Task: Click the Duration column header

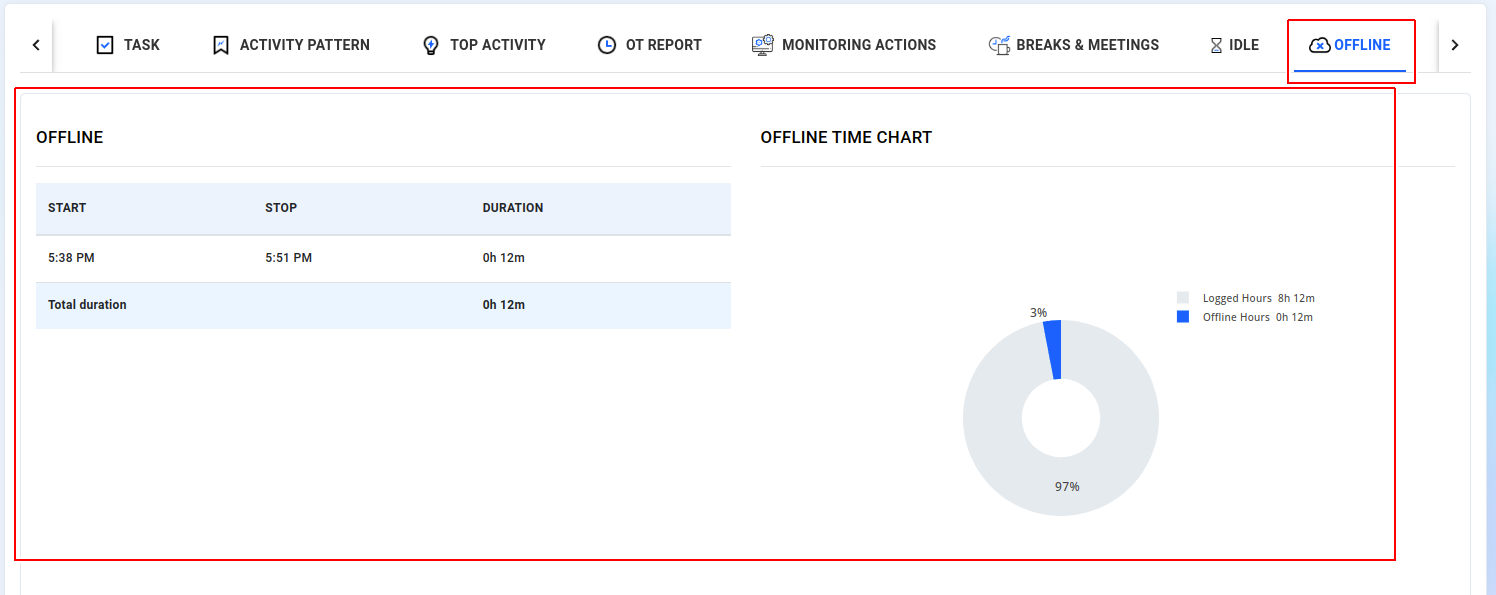Action: 513,208
